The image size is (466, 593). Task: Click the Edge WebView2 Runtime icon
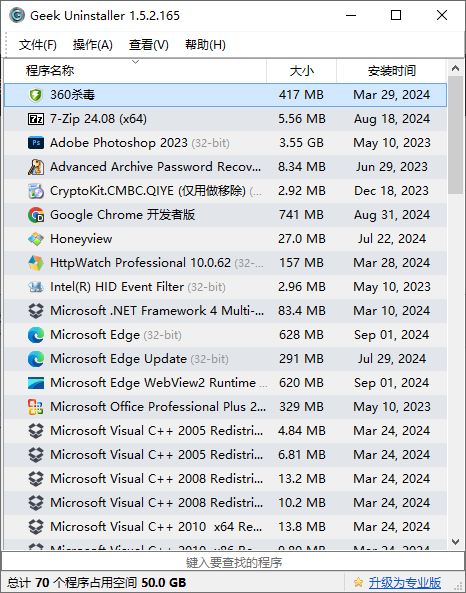(36, 383)
